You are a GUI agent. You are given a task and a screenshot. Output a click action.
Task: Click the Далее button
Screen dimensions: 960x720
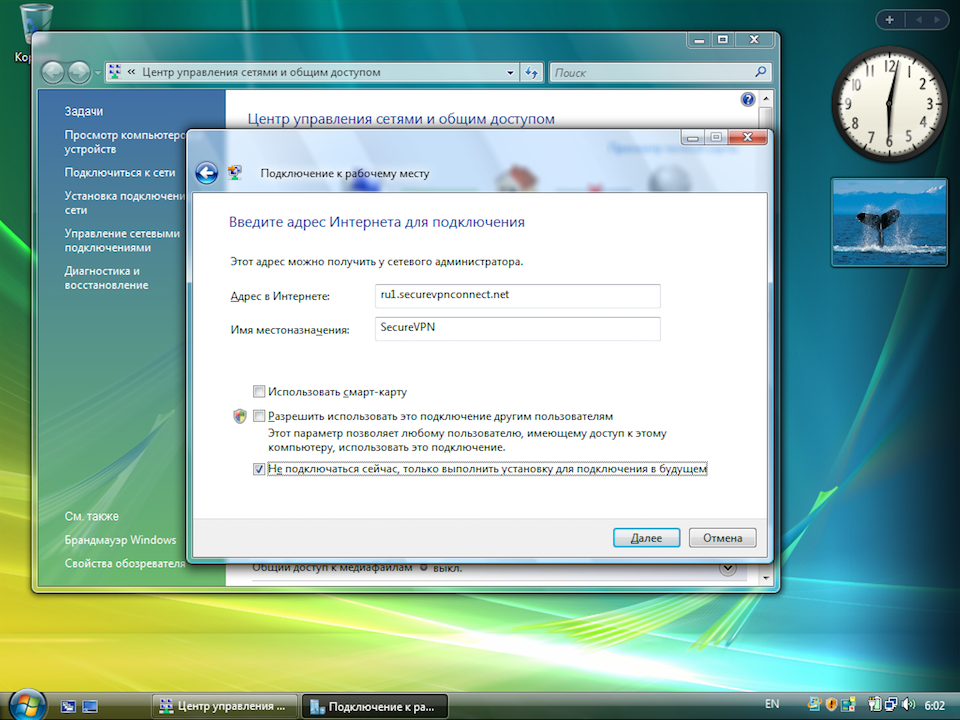click(647, 538)
